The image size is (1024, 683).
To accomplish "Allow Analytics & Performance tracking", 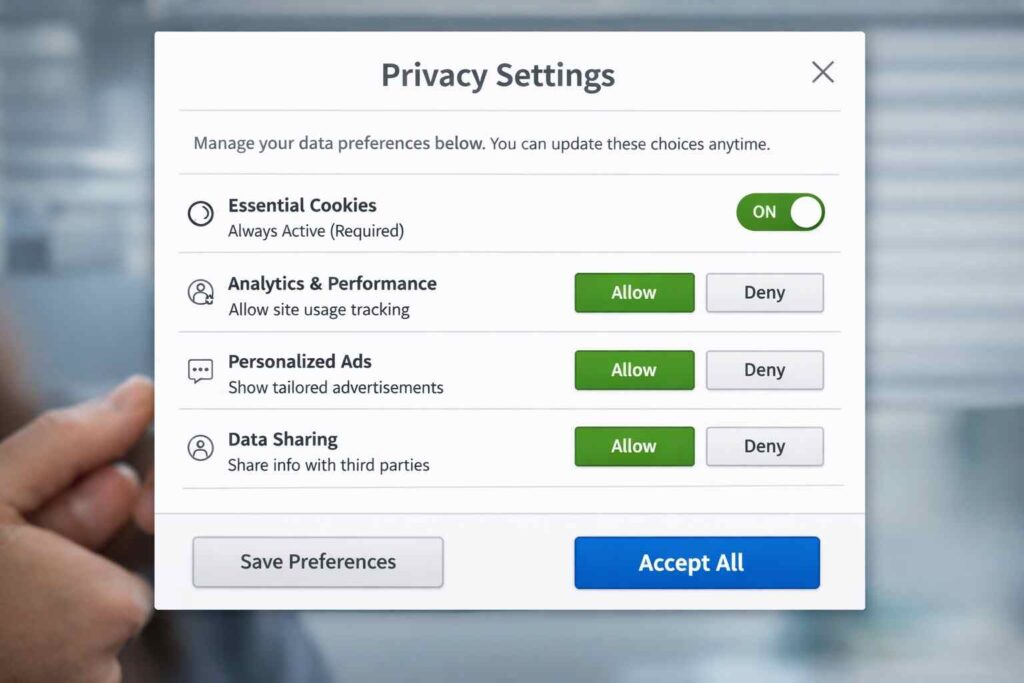I will 634,292.
